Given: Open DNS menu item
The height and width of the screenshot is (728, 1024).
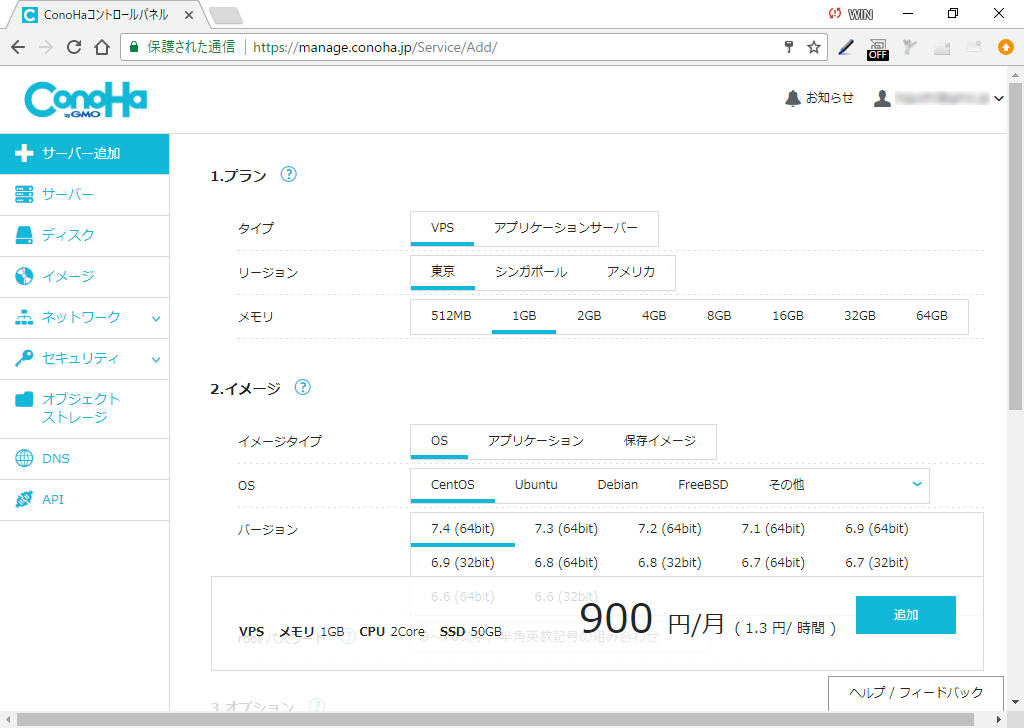Looking at the screenshot, I should (x=84, y=458).
